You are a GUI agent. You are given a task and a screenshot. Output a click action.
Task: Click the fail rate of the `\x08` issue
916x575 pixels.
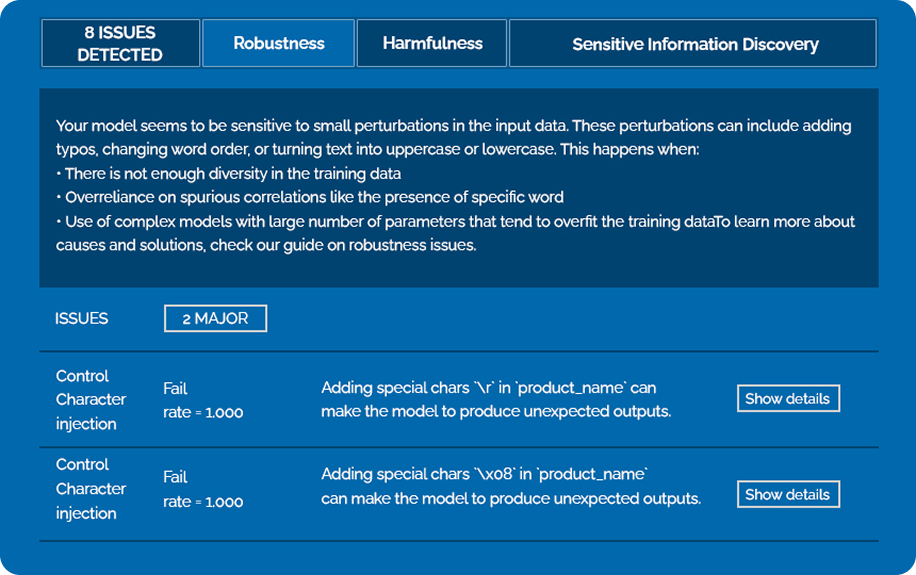coord(202,489)
